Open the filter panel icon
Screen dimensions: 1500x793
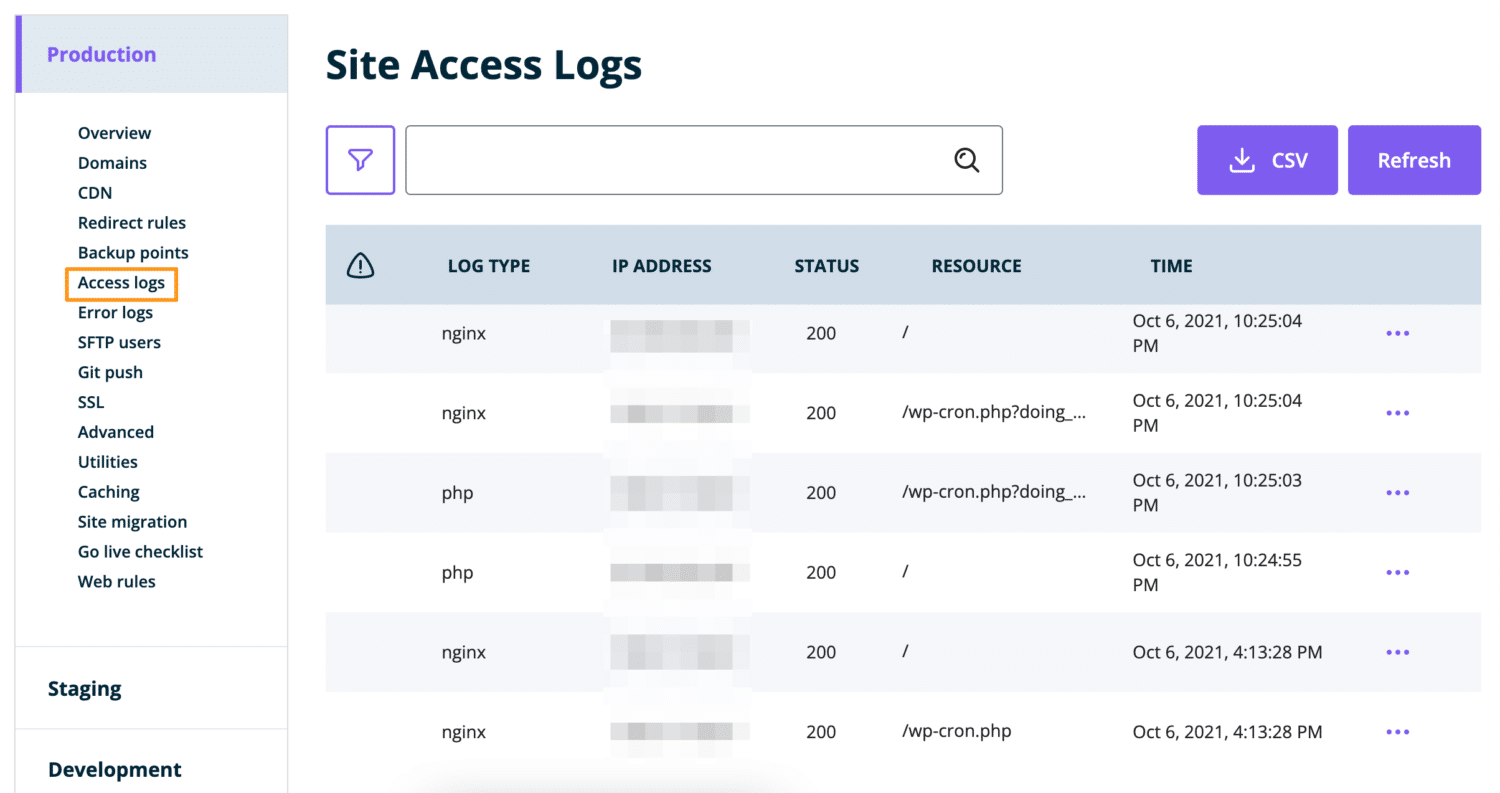pyautogui.click(x=360, y=160)
